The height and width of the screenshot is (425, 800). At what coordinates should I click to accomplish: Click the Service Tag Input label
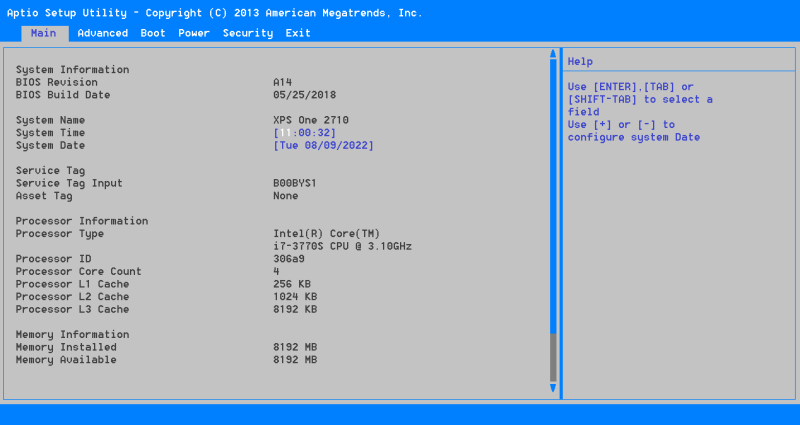pyautogui.click(x=69, y=183)
